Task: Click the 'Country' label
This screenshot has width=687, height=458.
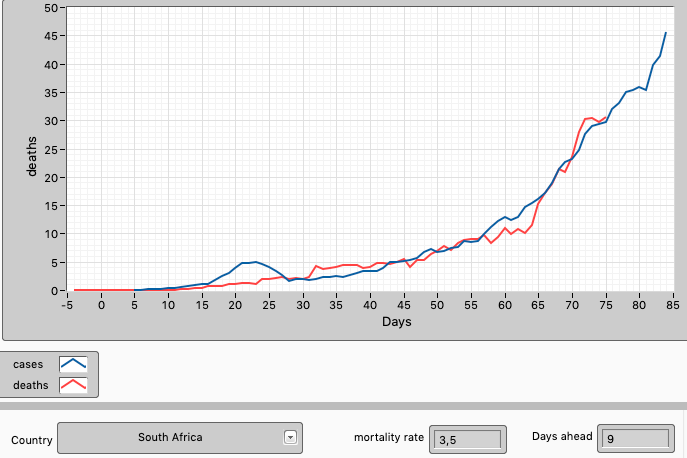Action: pos(32,440)
